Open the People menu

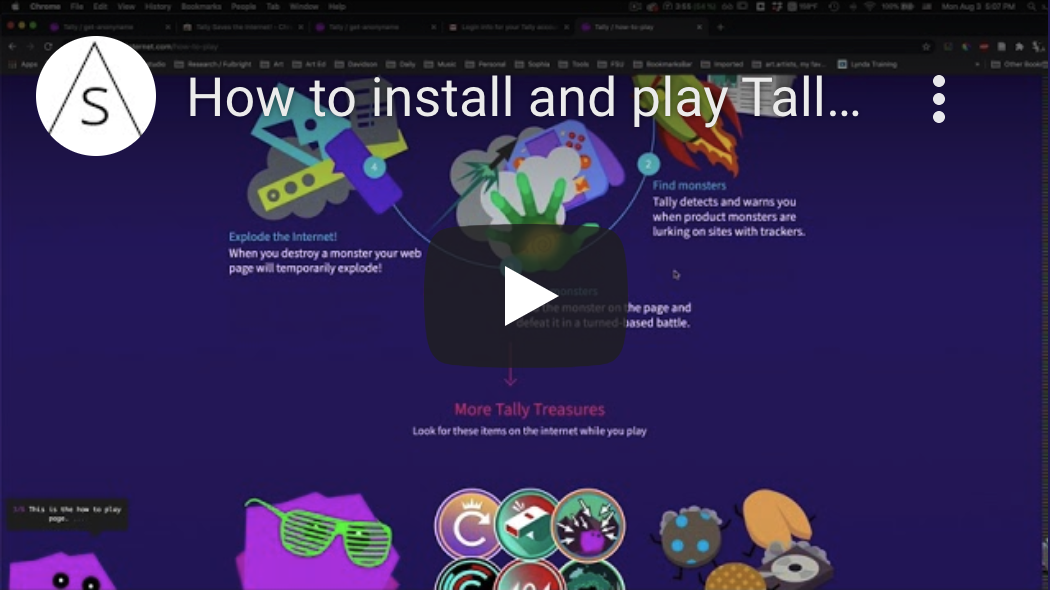pos(244,7)
